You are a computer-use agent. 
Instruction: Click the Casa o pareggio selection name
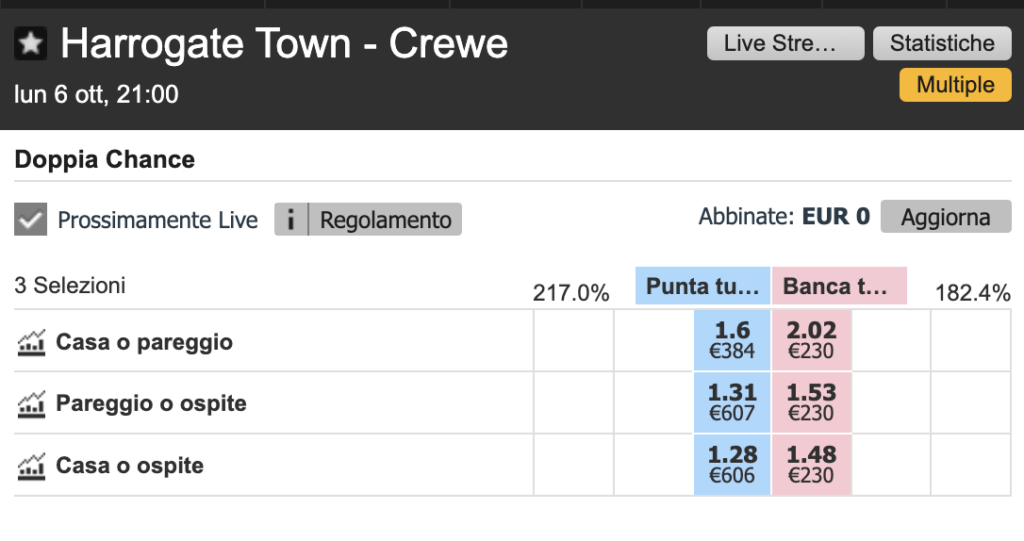point(144,343)
